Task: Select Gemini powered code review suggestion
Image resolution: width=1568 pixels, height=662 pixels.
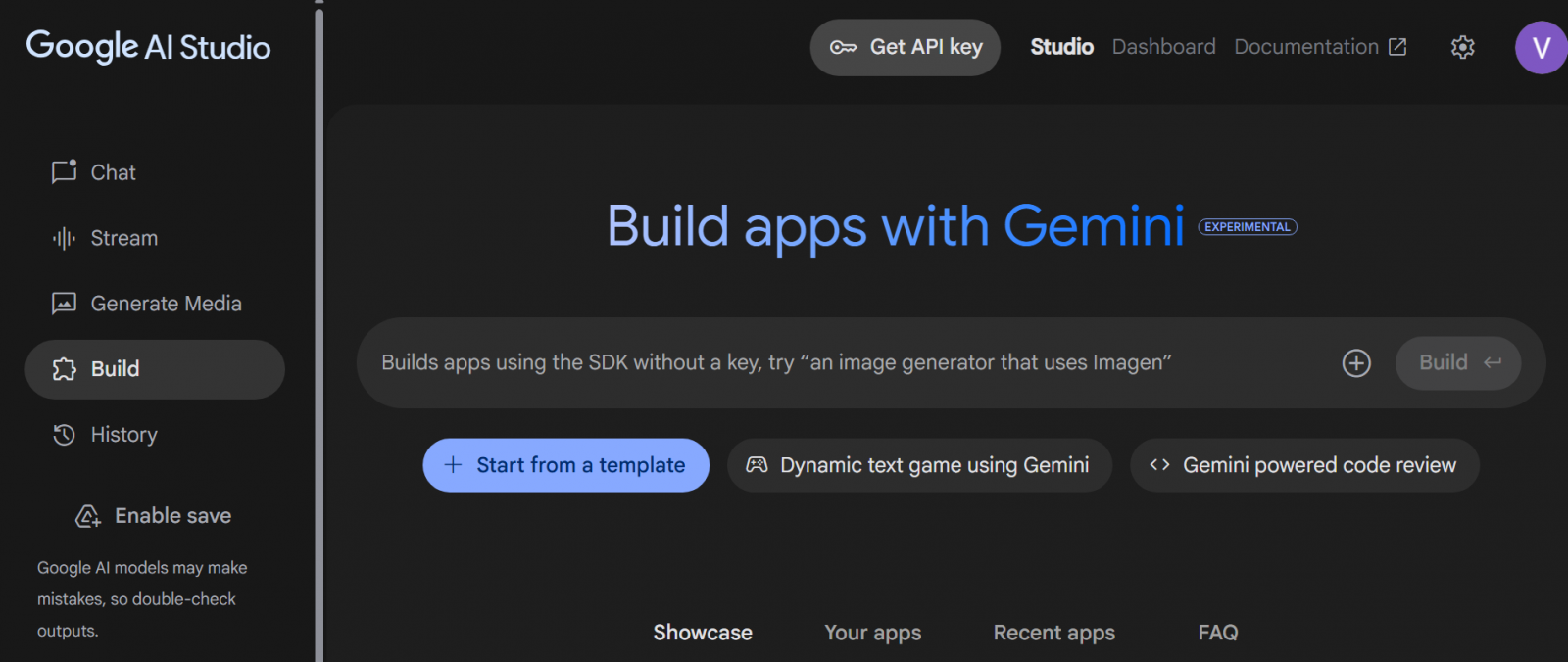Action: (1304, 465)
